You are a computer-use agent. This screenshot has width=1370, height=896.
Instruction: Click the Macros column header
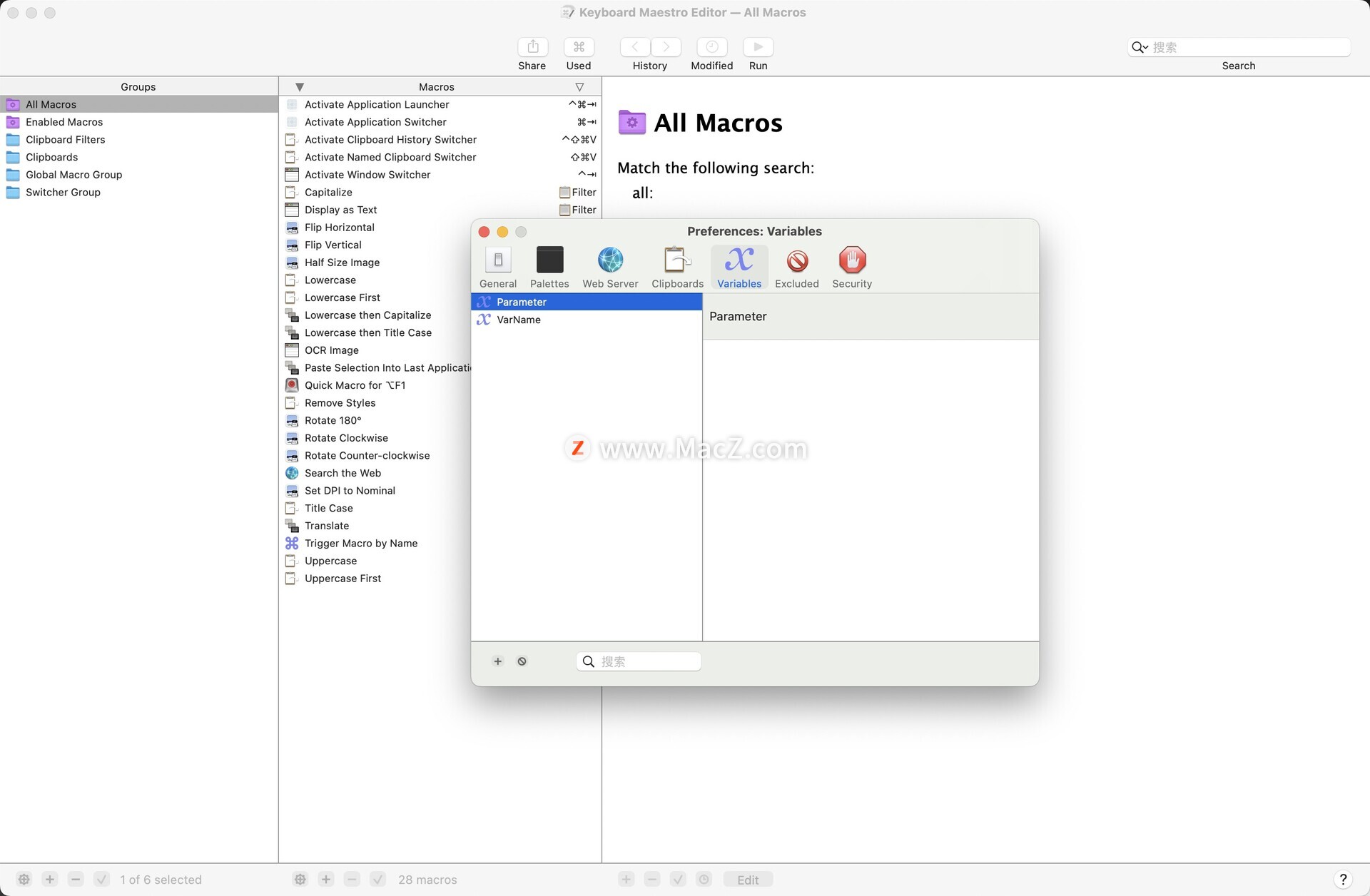click(437, 87)
